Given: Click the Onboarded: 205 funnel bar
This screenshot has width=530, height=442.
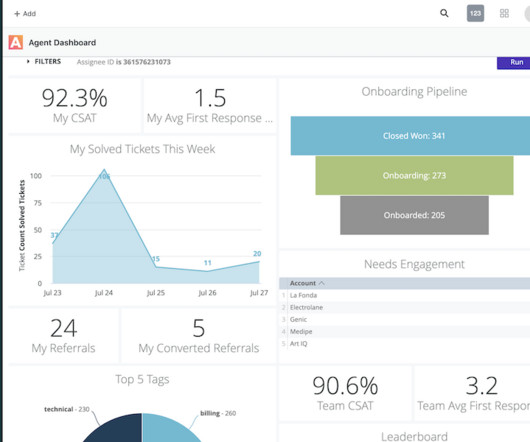Looking at the screenshot, I should [x=414, y=215].
